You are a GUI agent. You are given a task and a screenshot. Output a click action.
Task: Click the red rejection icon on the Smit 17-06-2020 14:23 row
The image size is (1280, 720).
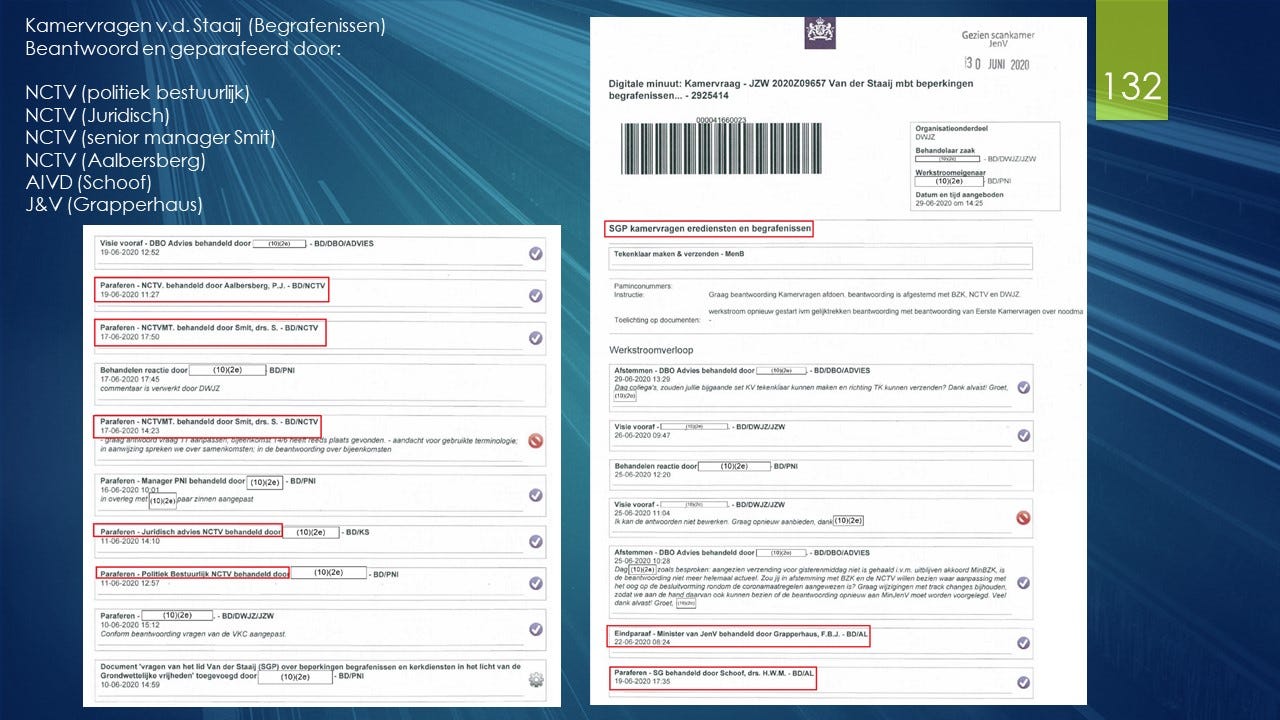(x=536, y=440)
